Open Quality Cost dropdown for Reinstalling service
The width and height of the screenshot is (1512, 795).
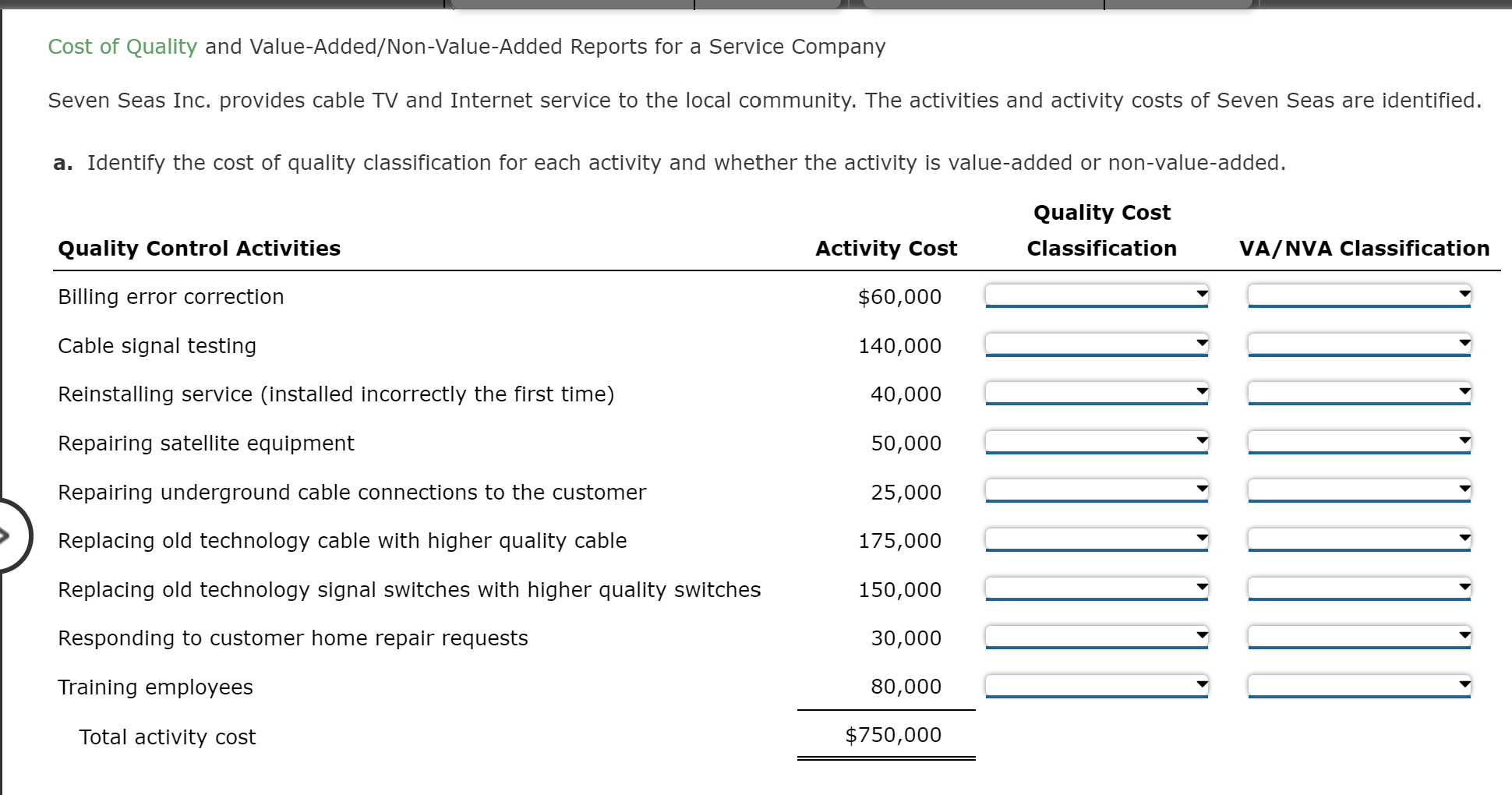[1097, 393]
